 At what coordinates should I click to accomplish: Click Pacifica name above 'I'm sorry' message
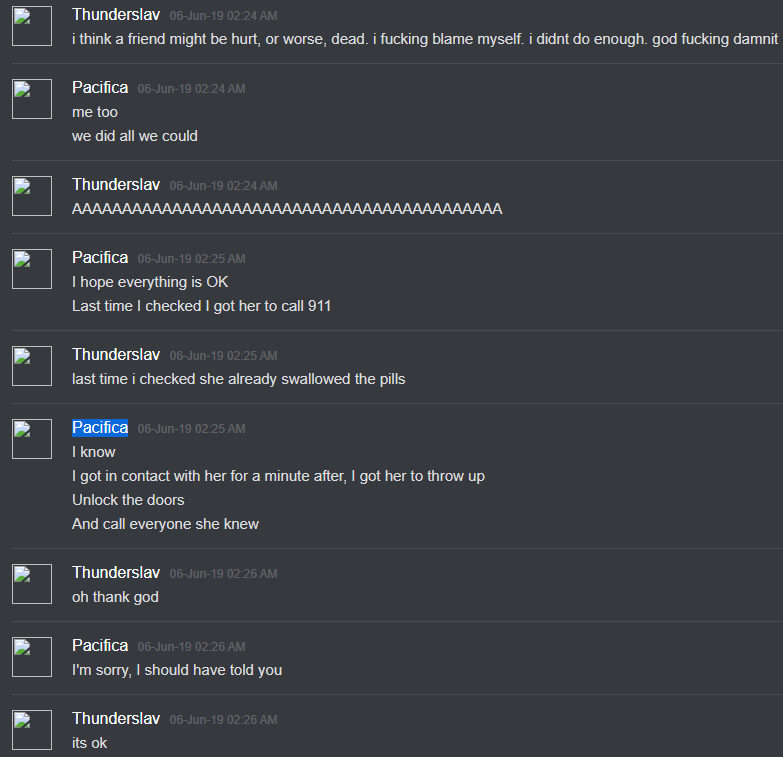(x=100, y=646)
